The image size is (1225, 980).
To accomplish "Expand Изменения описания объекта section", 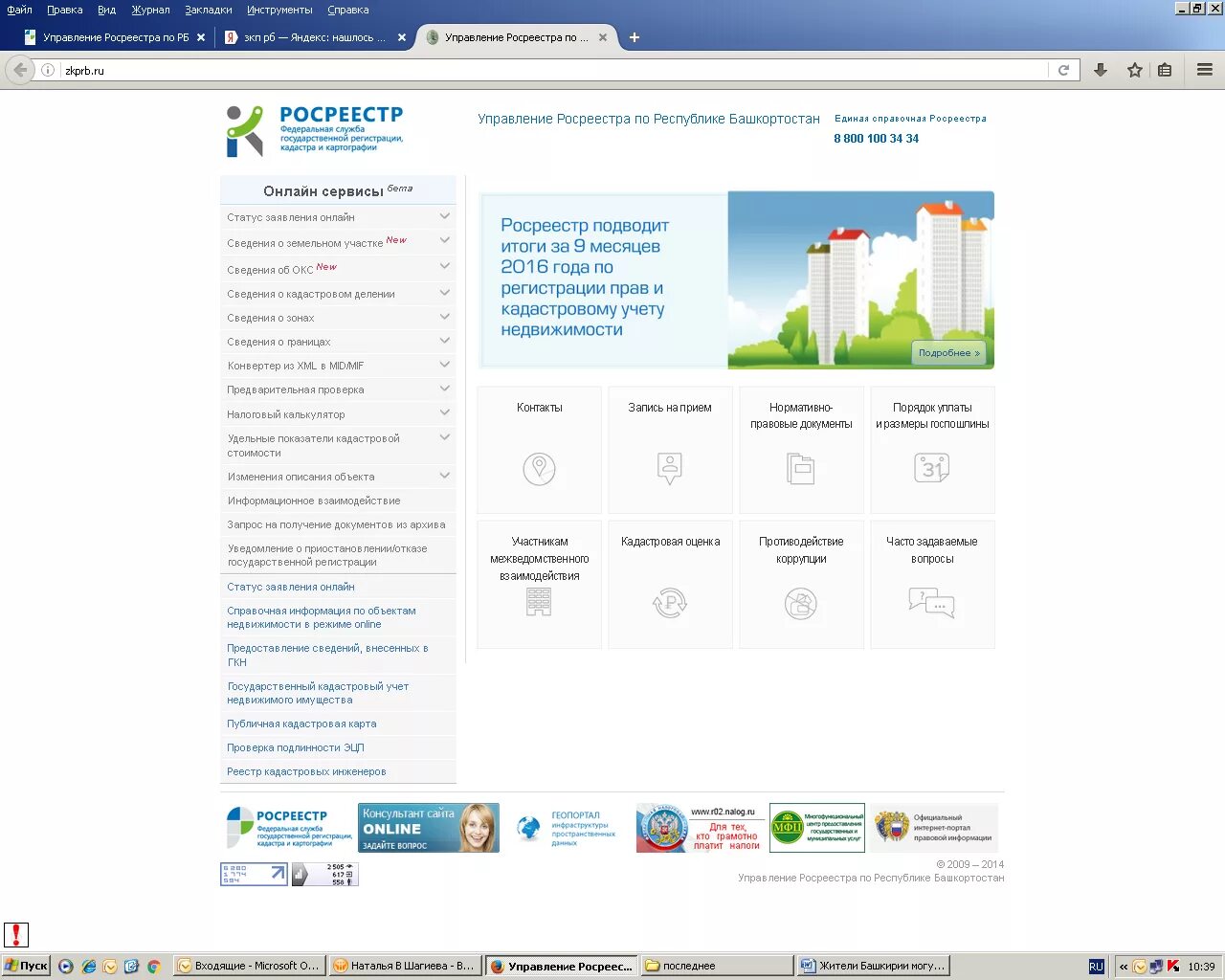I will click(444, 476).
